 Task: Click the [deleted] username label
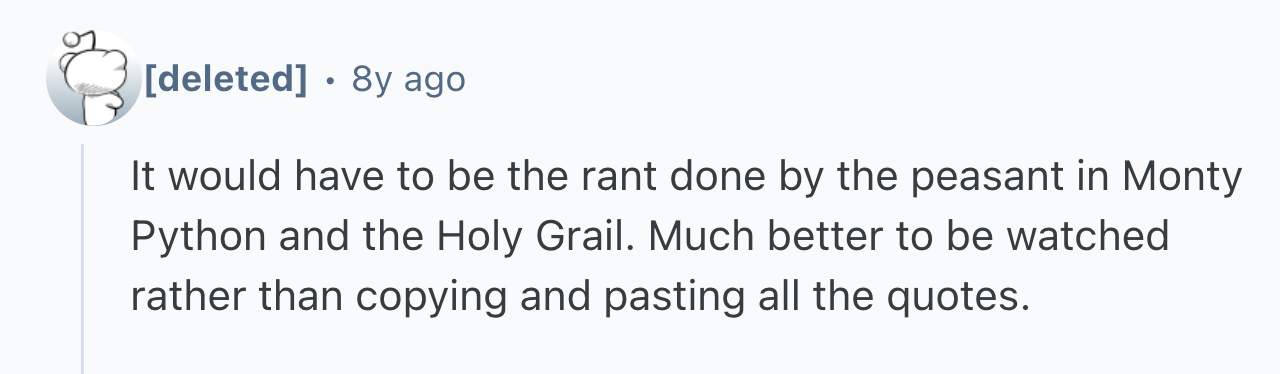coord(226,77)
